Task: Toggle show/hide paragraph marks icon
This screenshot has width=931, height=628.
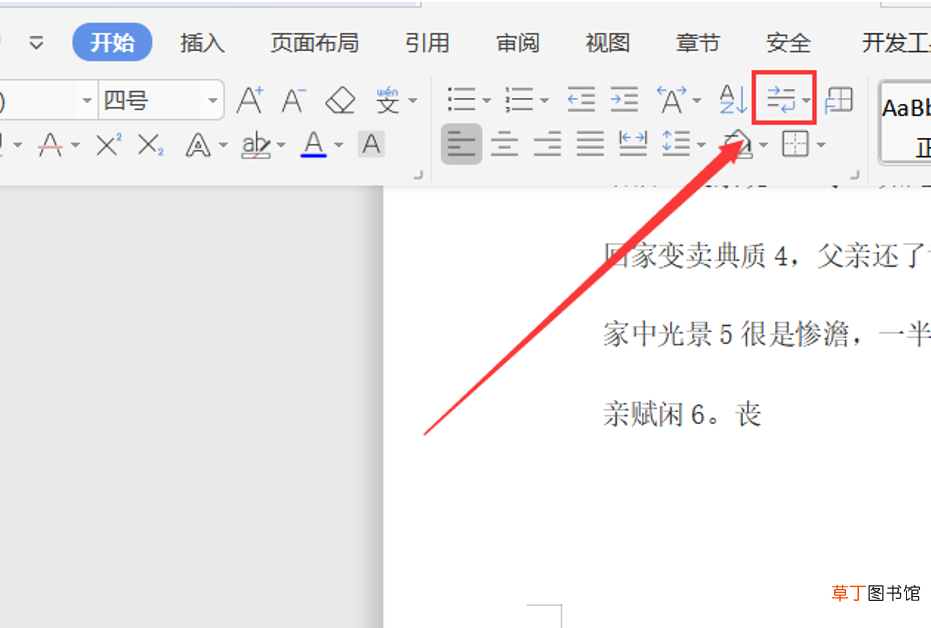Action: 781,99
